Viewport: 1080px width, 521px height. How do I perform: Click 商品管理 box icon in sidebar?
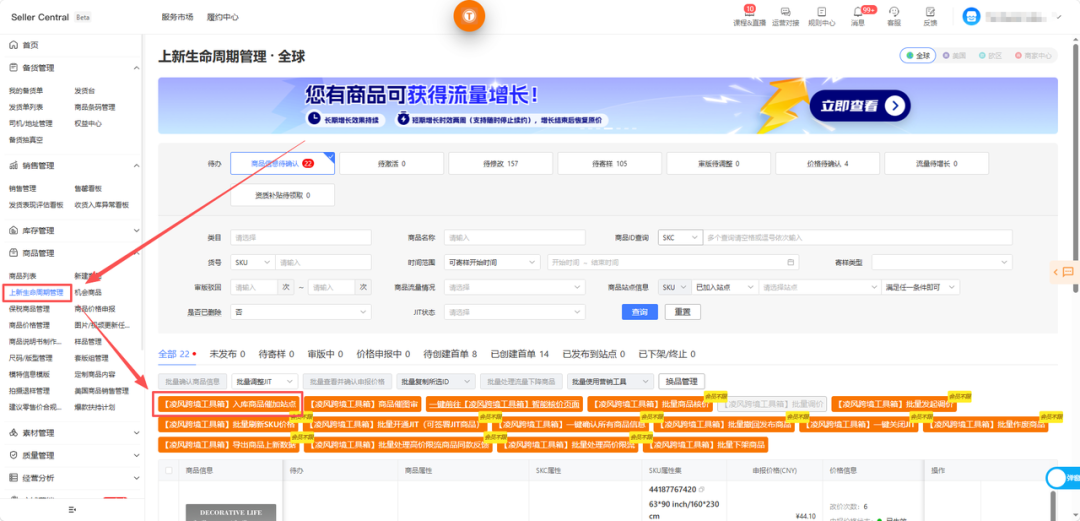coord(13,253)
